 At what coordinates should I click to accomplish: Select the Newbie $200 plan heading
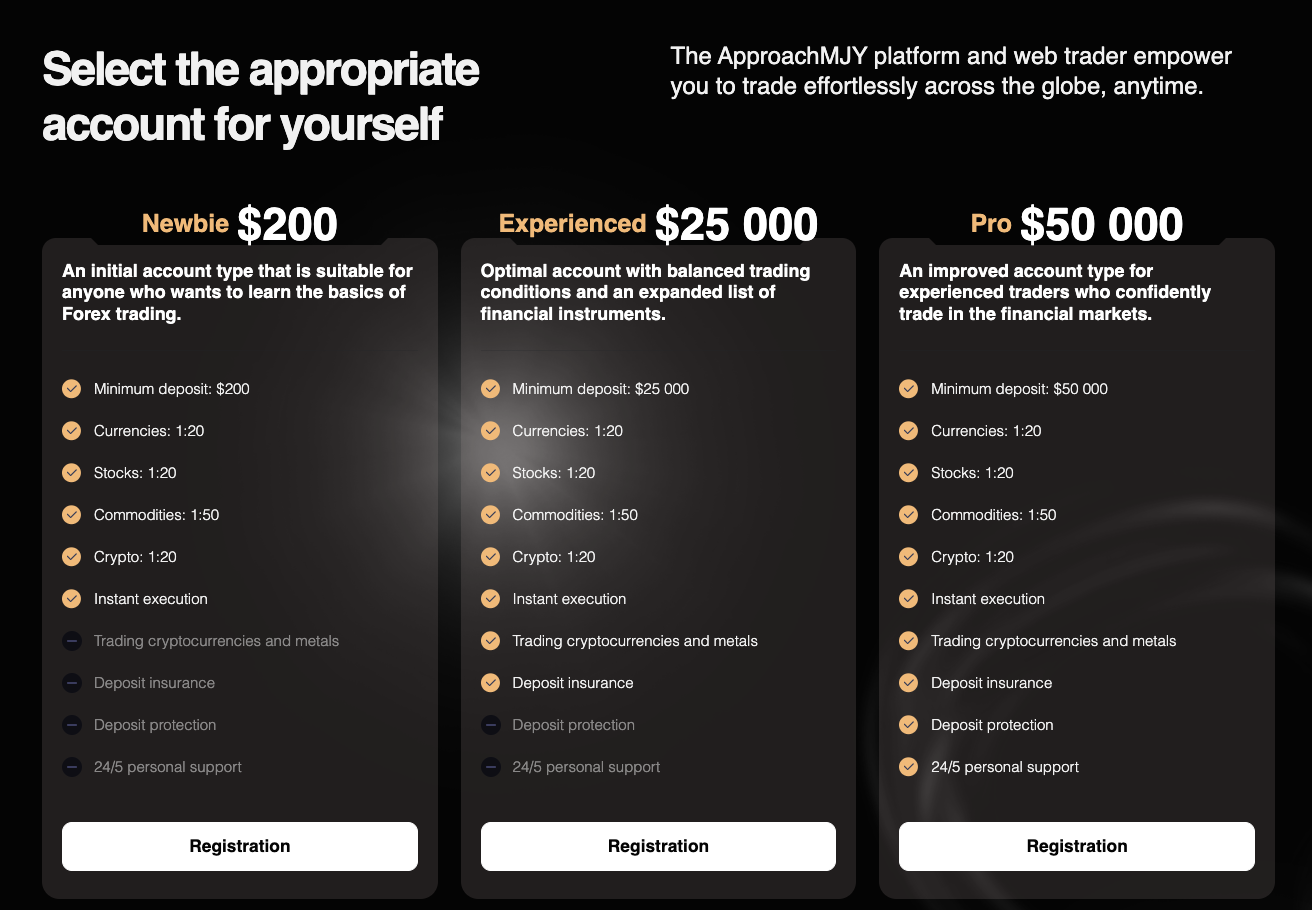click(240, 224)
